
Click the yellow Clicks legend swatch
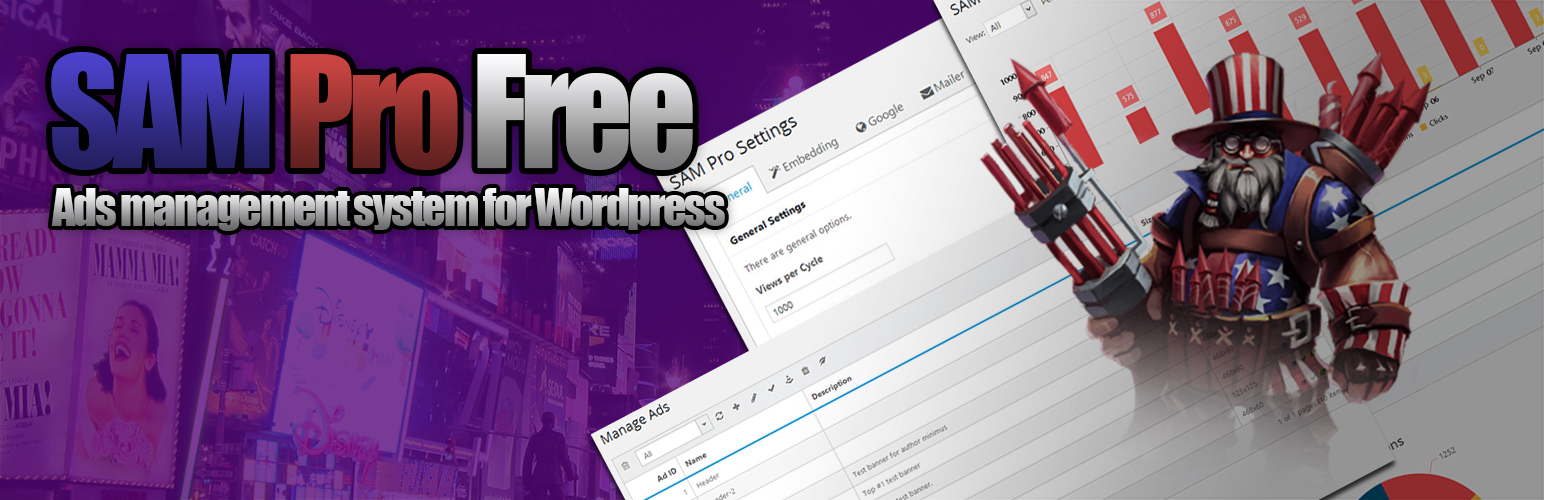coord(1422,127)
